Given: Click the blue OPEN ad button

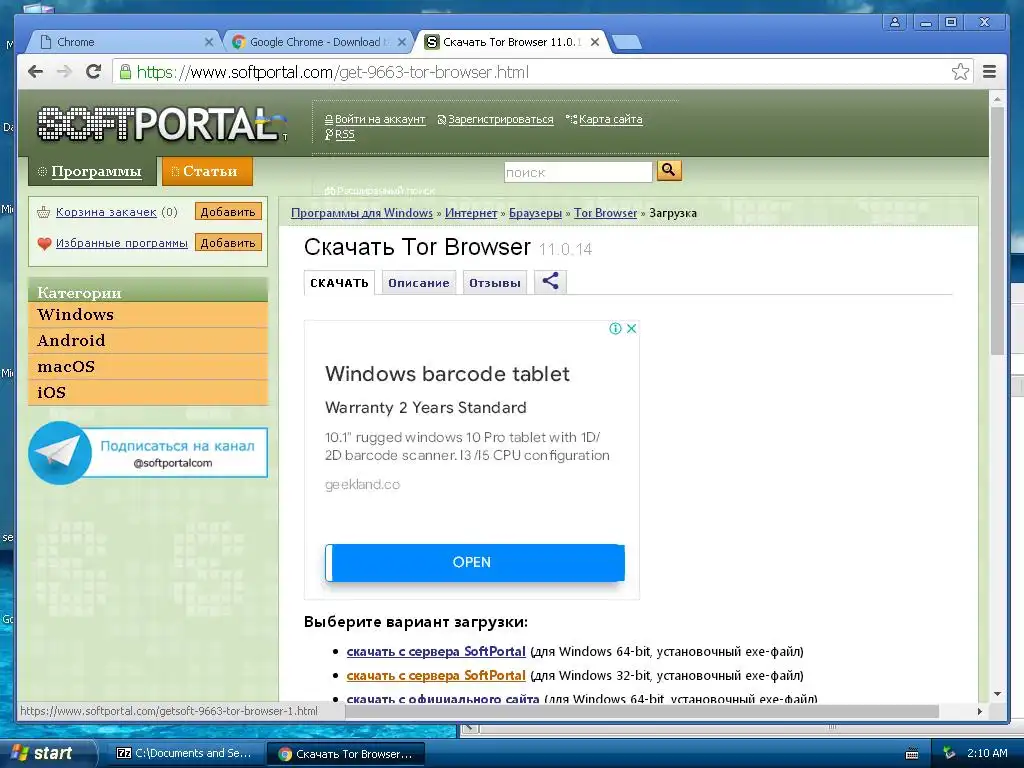Looking at the screenshot, I should 475,562.
